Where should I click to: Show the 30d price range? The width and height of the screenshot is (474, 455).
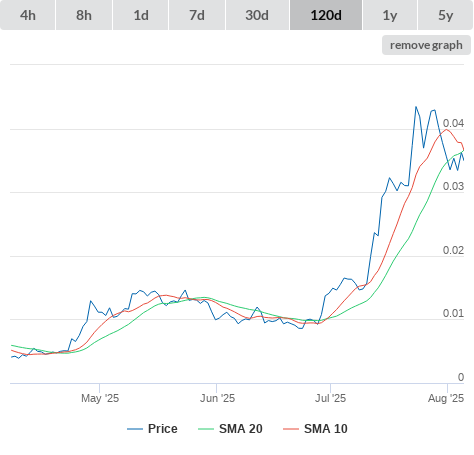(257, 15)
